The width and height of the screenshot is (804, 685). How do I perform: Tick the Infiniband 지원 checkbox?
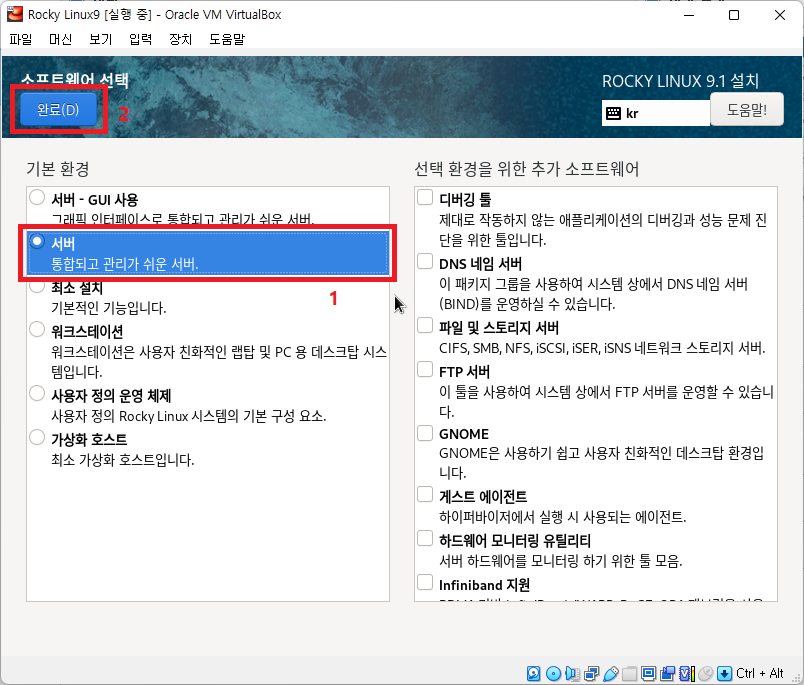click(x=425, y=582)
